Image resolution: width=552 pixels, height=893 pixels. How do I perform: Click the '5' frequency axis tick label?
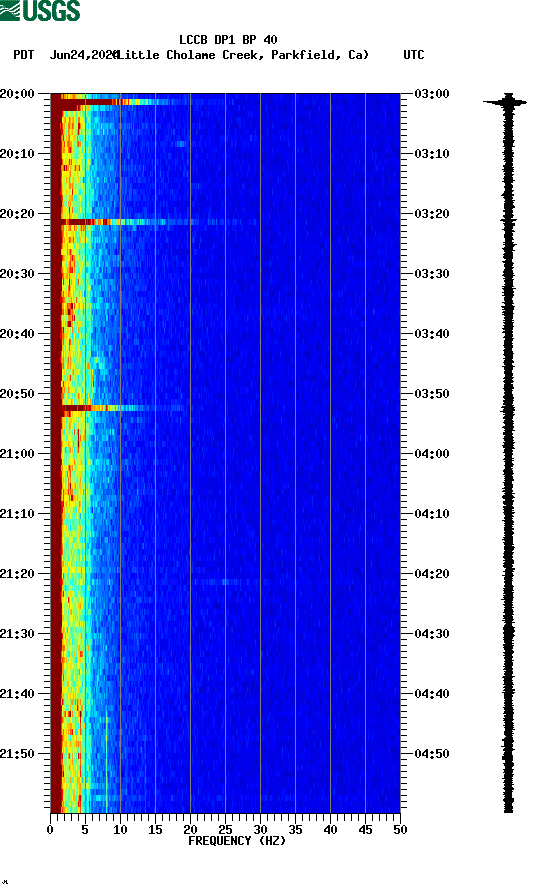pyautogui.click(x=85, y=830)
